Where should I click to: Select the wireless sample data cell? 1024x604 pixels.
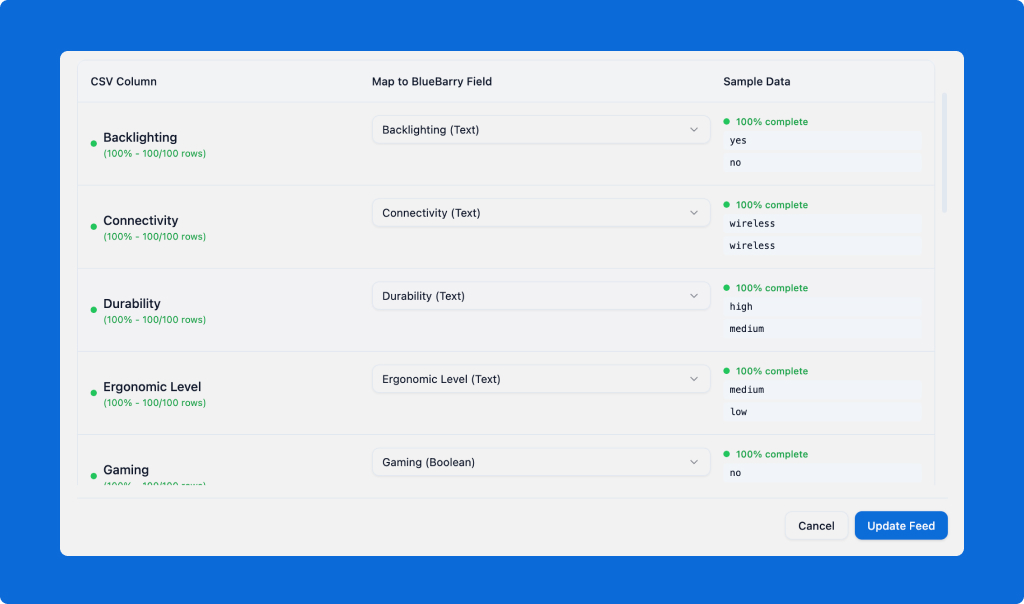pyautogui.click(x=822, y=223)
